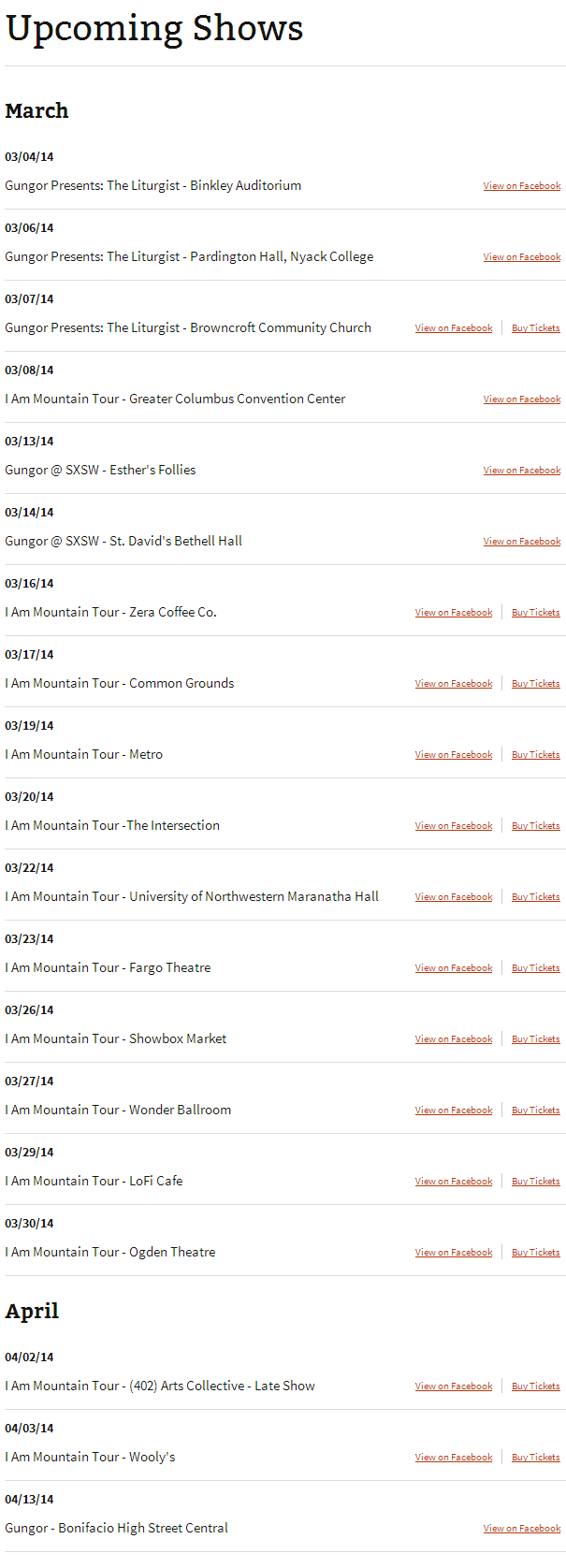Buy tickets for The Intersection show
Screen dimensions: 566x1568
tap(535, 826)
